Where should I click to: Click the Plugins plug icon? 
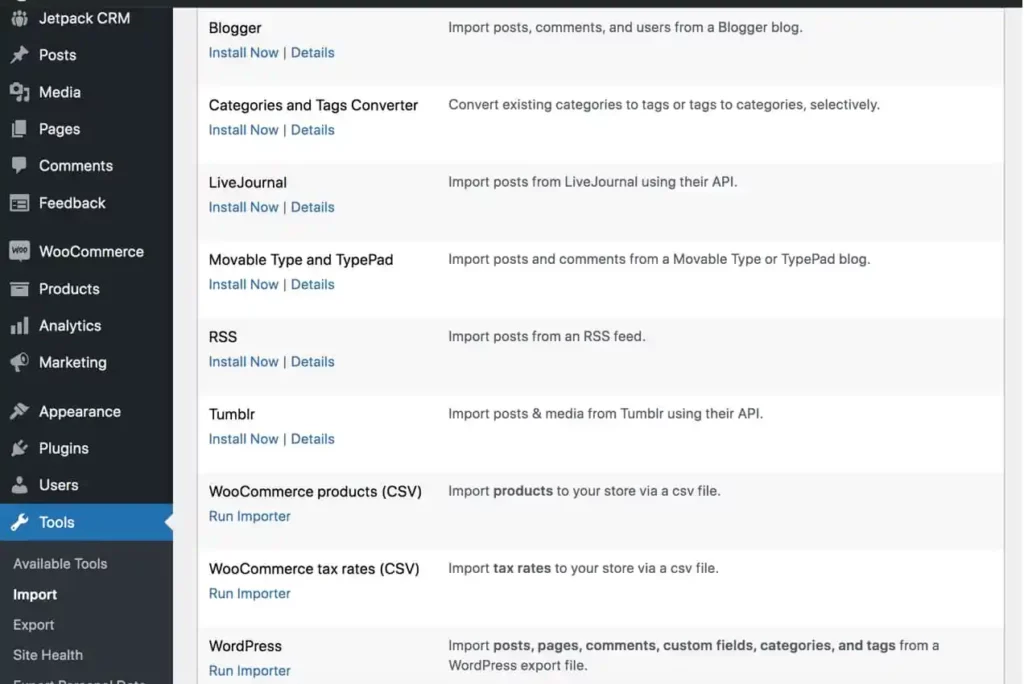pyautogui.click(x=19, y=449)
